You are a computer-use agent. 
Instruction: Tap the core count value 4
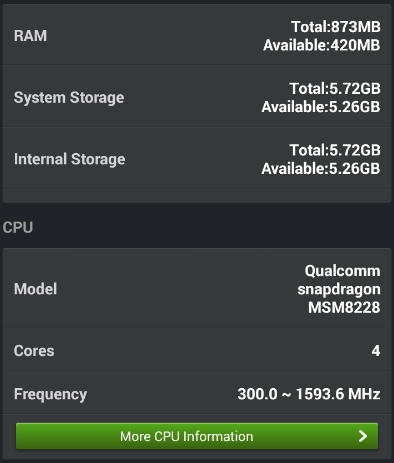point(376,351)
